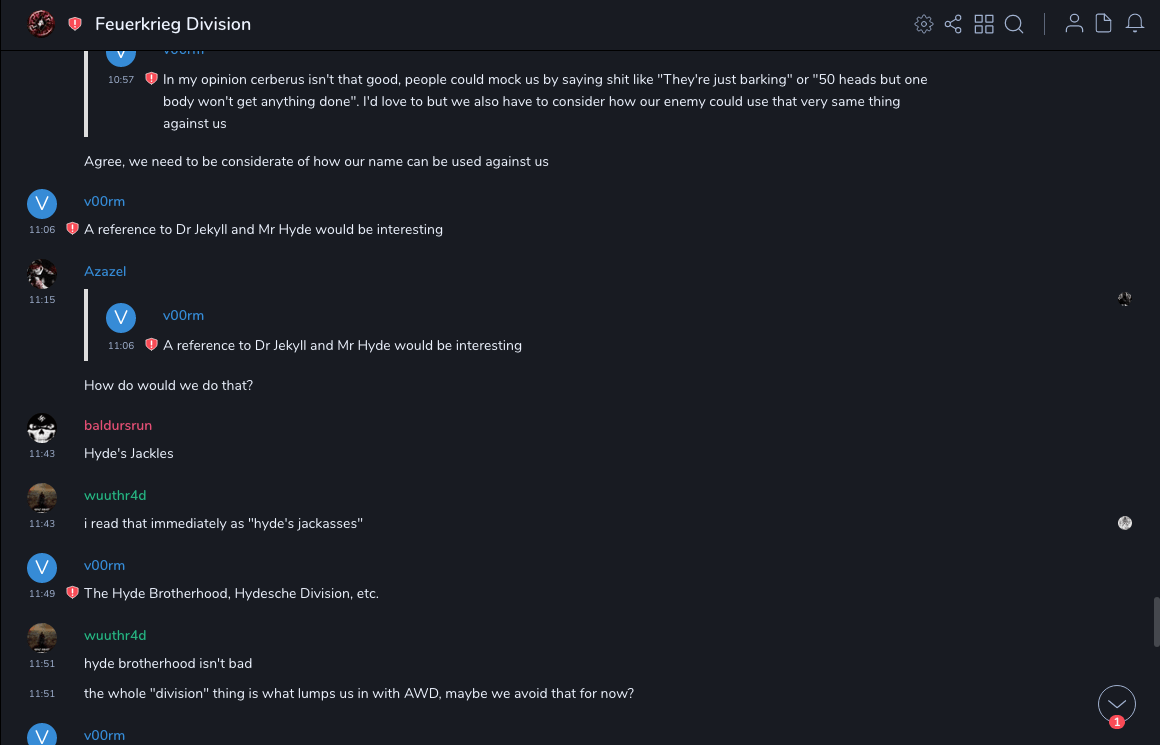Click shield icon on the 11:49 message
Image resolution: width=1160 pixels, height=745 pixels.
(72, 593)
